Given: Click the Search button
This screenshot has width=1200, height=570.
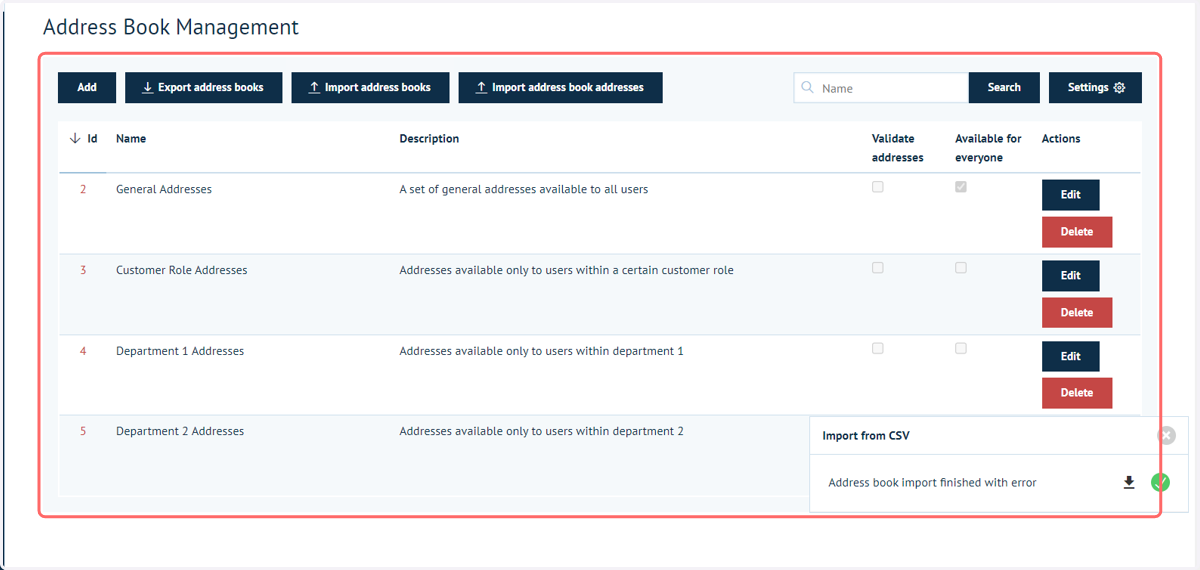Looking at the screenshot, I should (x=1004, y=87).
